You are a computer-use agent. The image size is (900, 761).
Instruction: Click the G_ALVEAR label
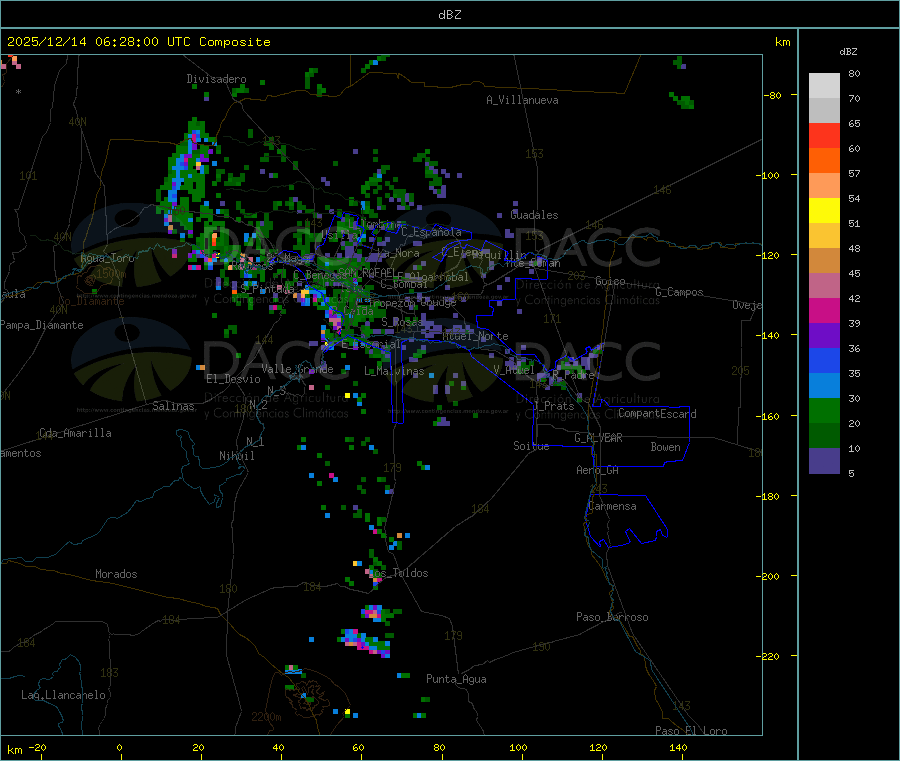pos(598,438)
